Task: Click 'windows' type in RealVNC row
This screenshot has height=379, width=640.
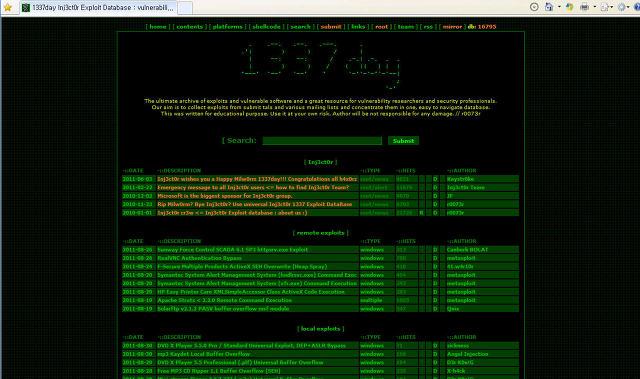Action: tap(372, 258)
